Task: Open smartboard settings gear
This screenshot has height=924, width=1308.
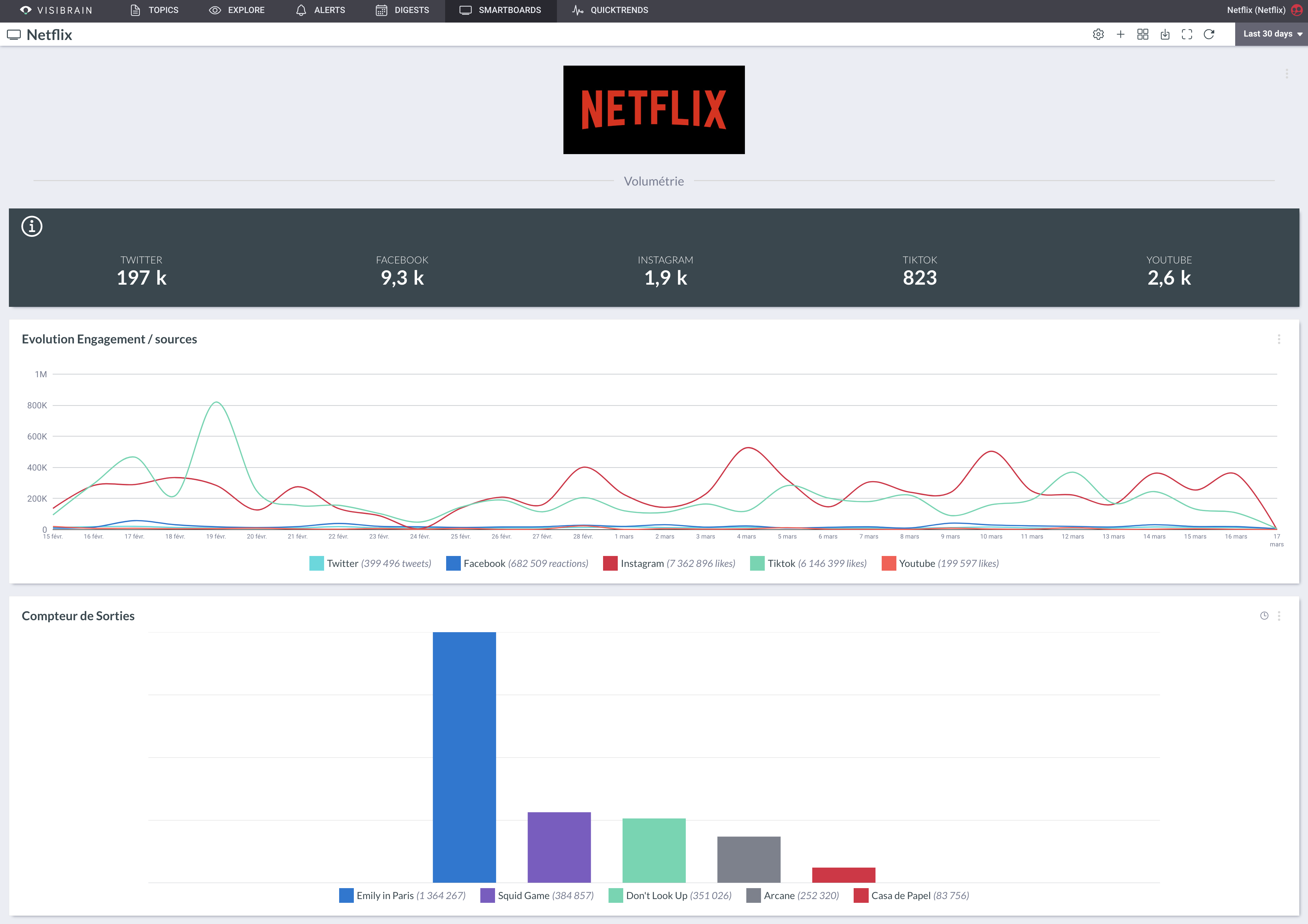Action: [x=1098, y=34]
